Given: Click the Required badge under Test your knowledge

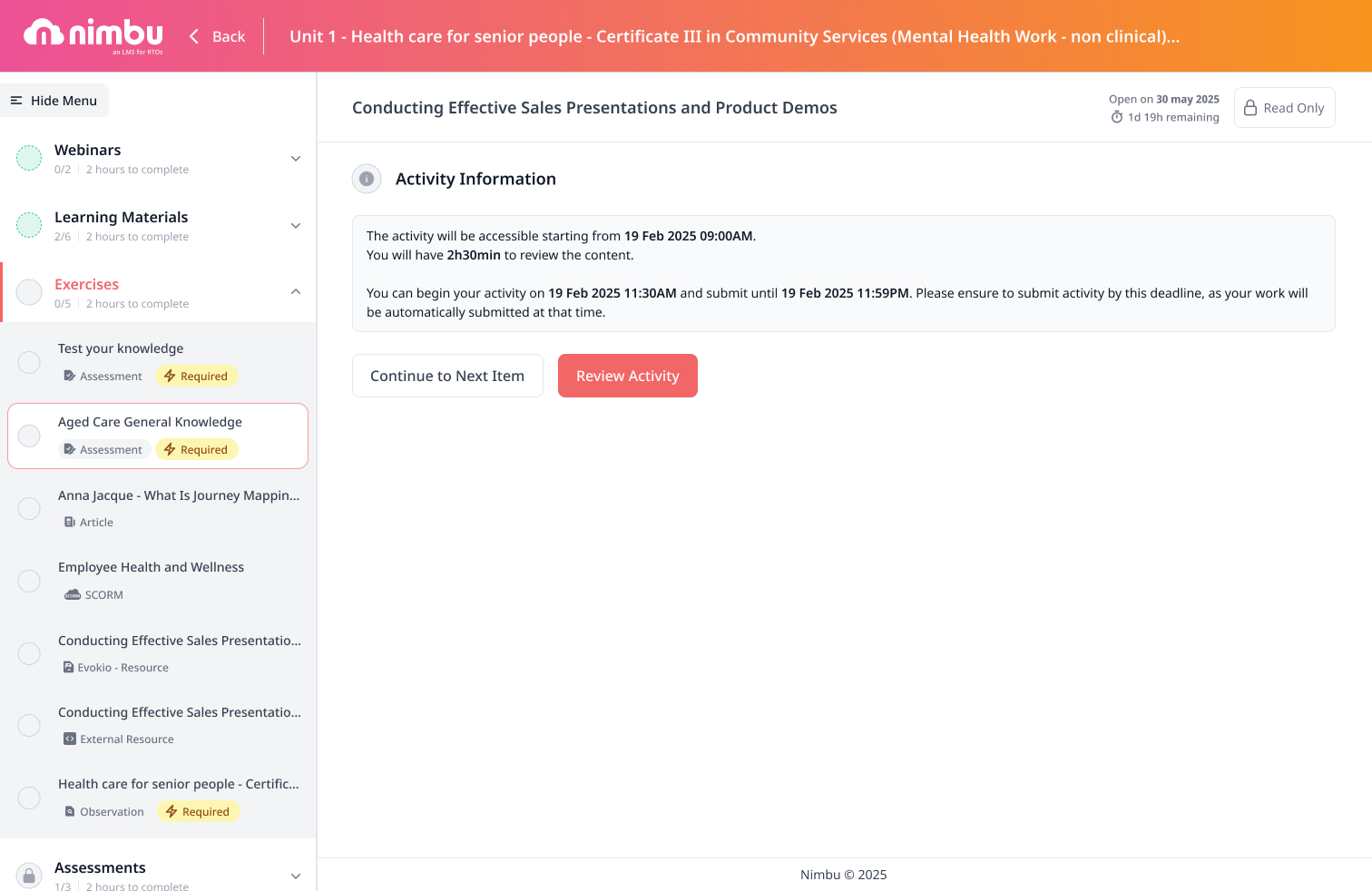Looking at the screenshot, I should [197, 376].
